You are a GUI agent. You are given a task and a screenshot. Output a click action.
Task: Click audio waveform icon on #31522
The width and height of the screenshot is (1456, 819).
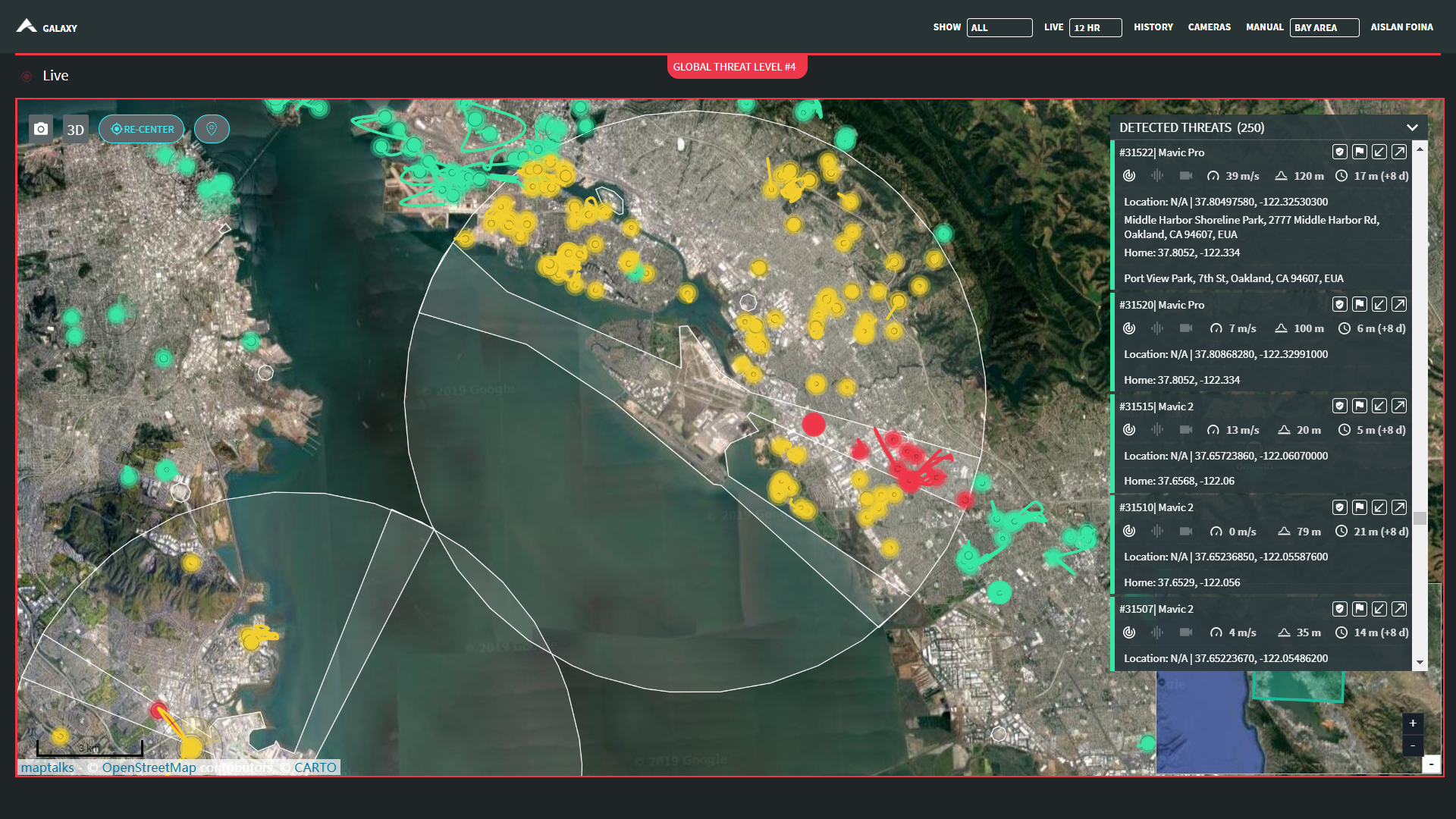(x=1156, y=175)
